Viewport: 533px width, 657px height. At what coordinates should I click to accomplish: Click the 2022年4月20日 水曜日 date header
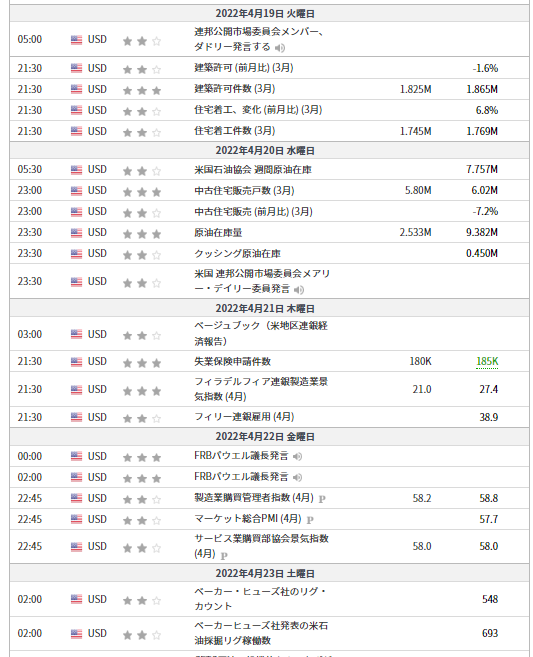(x=265, y=150)
